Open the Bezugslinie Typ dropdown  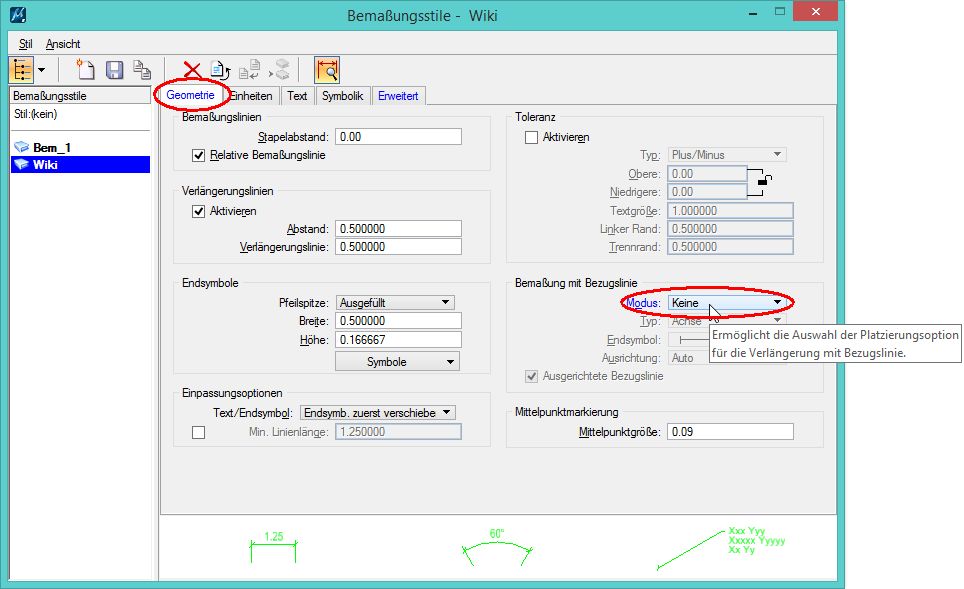(x=727, y=321)
